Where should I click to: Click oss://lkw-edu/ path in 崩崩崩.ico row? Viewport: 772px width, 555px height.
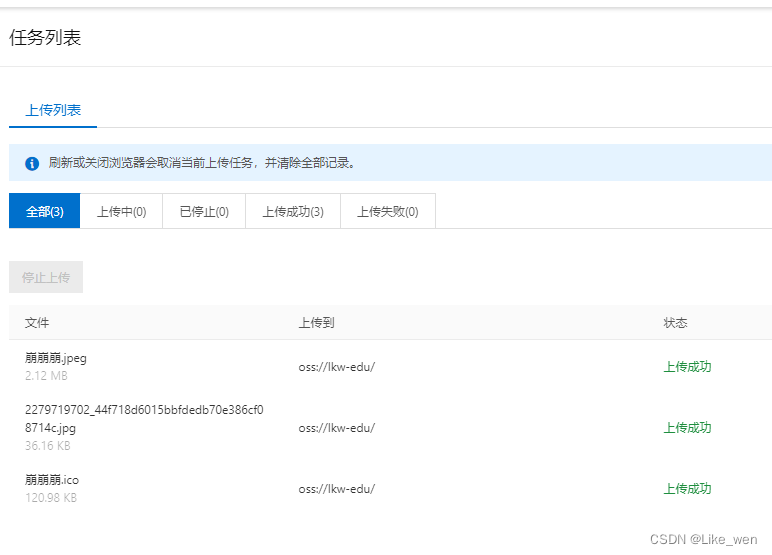click(x=337, y=489)
